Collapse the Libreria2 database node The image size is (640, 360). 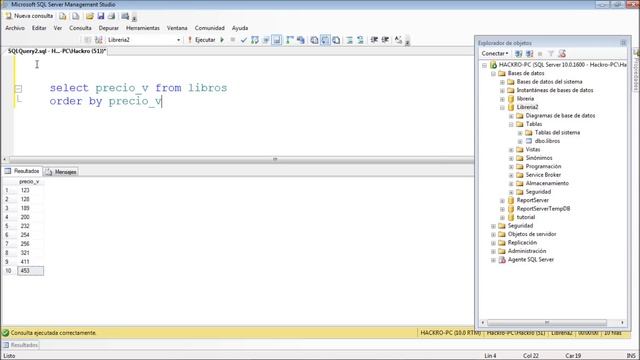click(x=502, y=107)
